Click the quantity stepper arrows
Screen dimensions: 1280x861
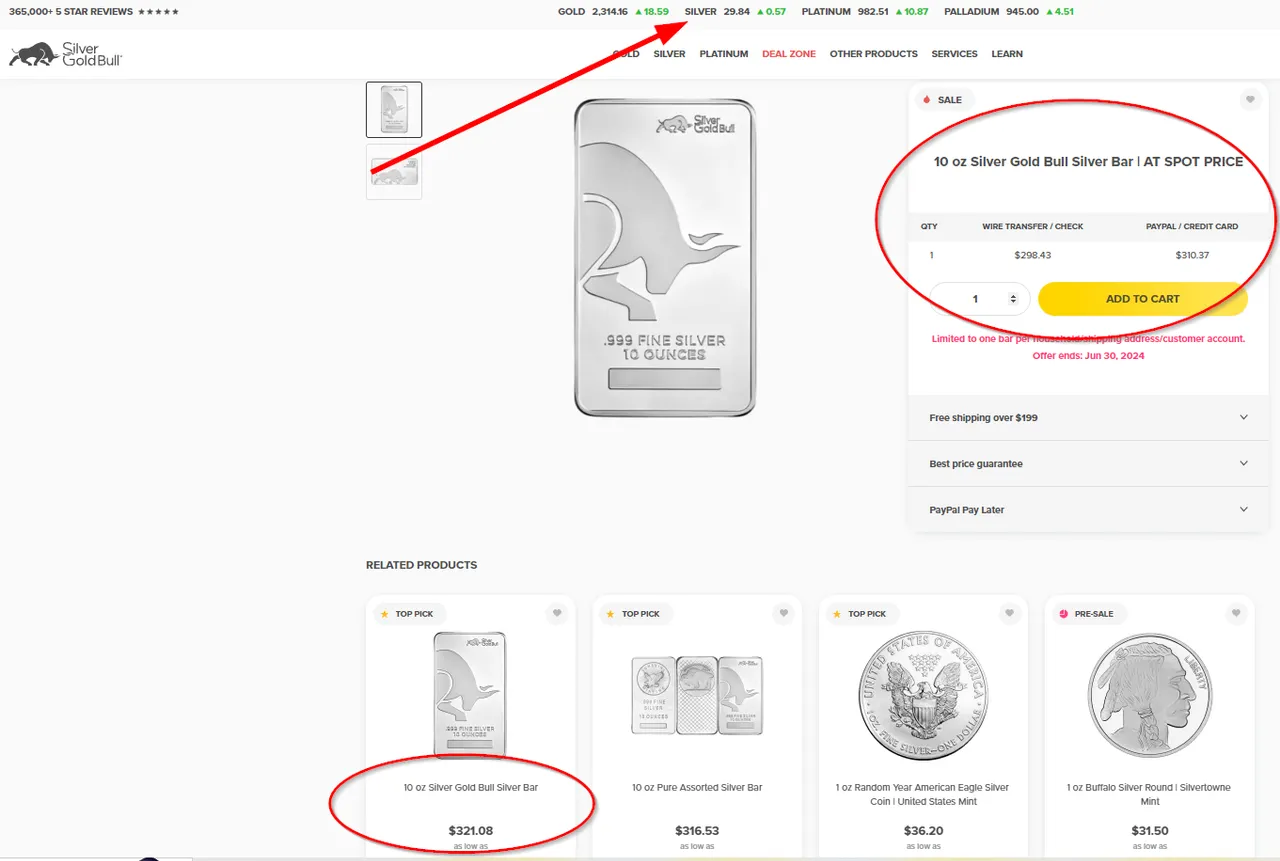(1014, 299)
